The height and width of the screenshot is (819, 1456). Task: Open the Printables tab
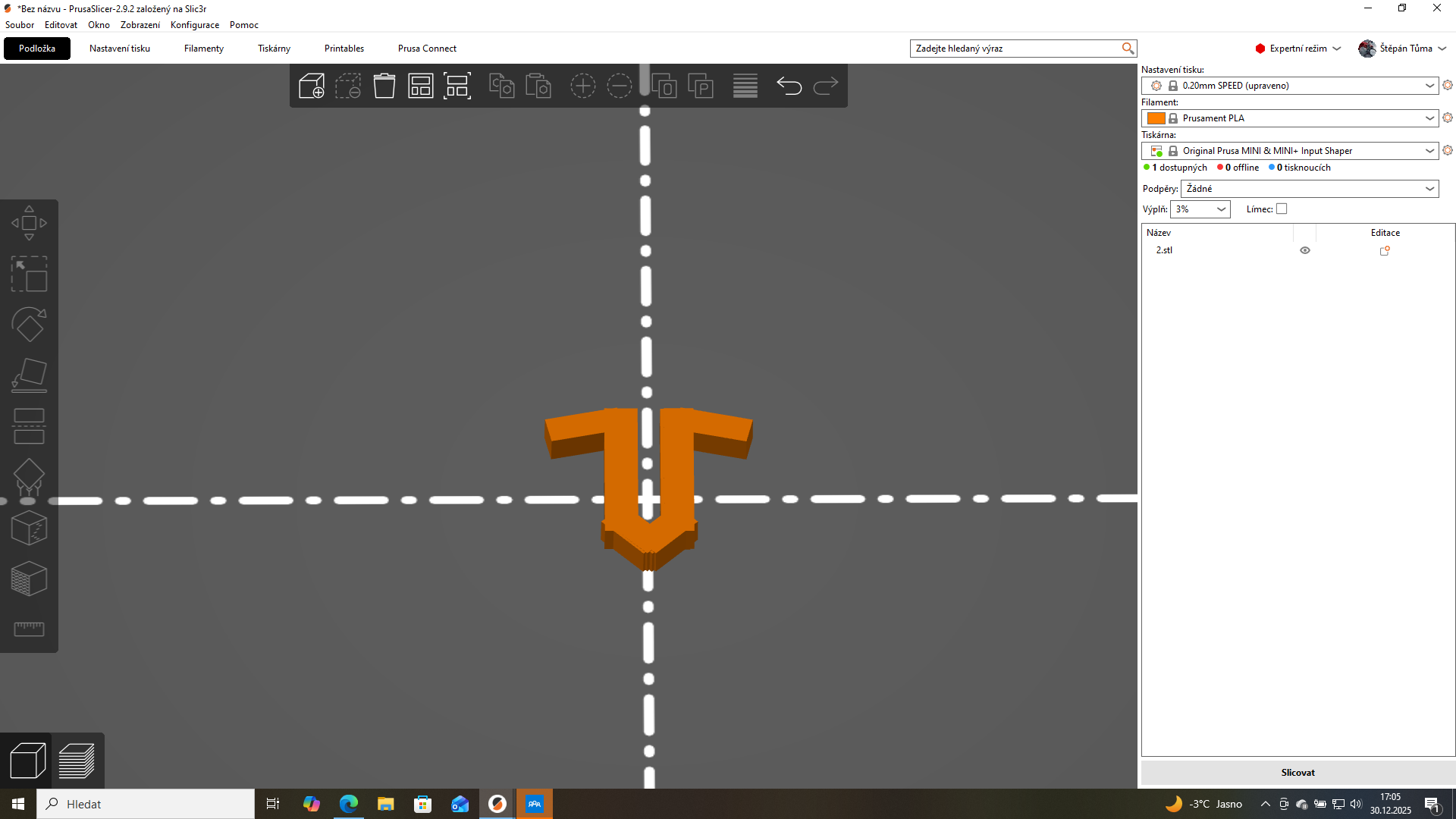coord(344,49)
